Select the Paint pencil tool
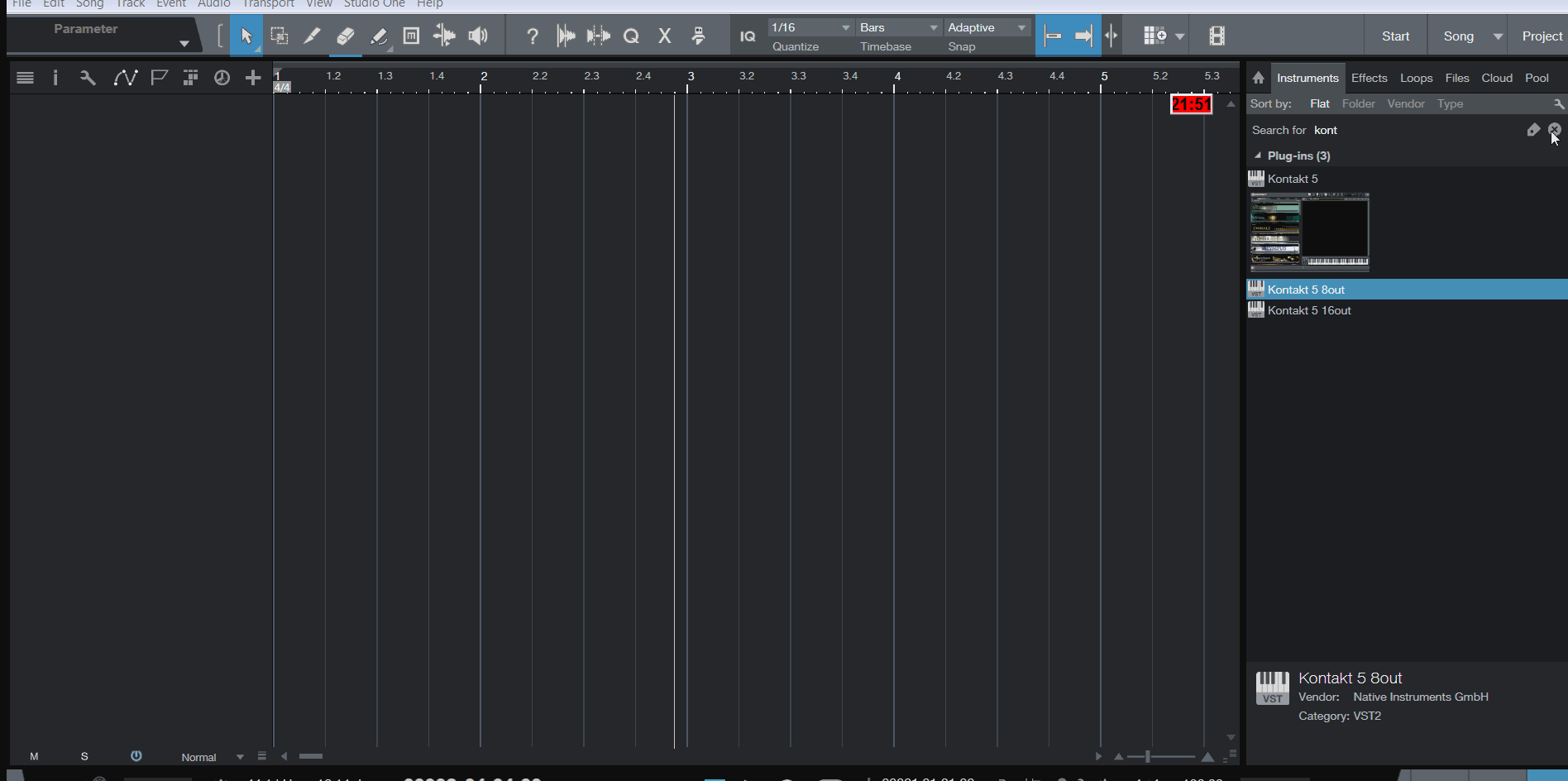This screenshot has width=1568, height=781. pyautogui.click(x=379, y=36)
